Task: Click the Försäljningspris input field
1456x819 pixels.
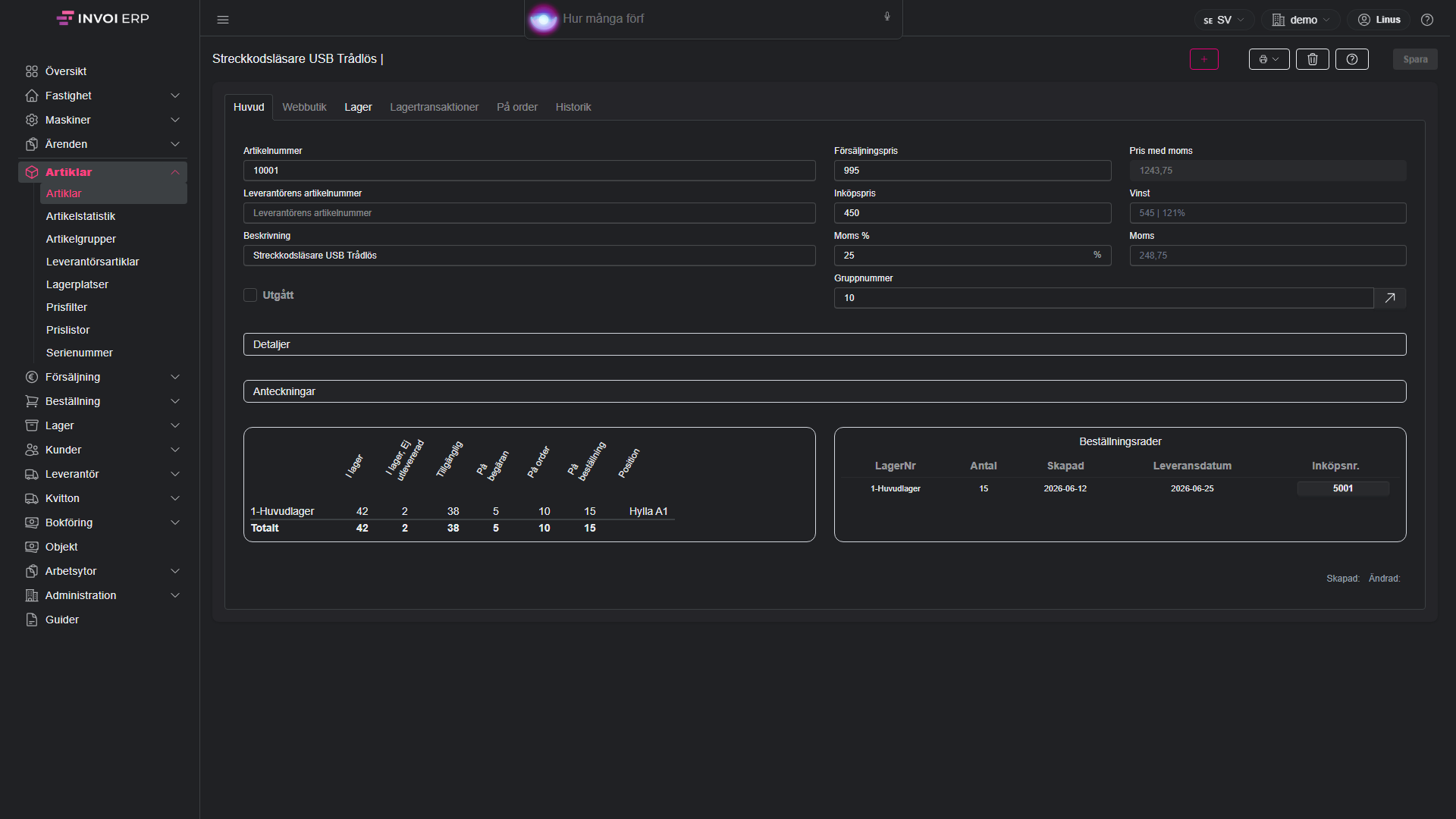Action: pos(973,171)
